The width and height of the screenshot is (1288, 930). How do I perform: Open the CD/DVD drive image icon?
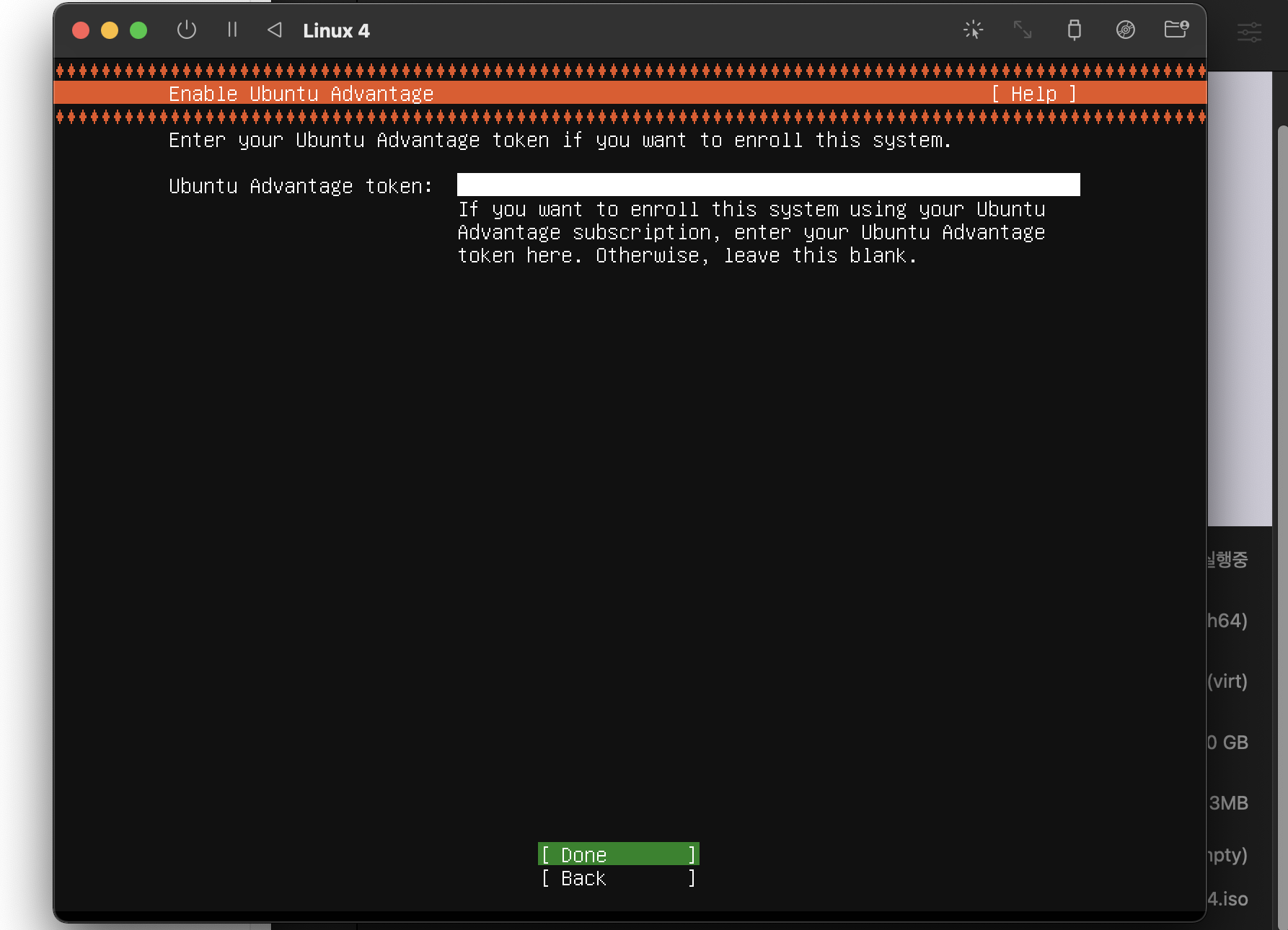click(1126, 30)
